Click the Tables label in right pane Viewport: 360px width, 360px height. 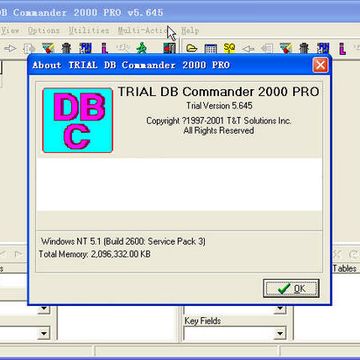tap(345, 268)
